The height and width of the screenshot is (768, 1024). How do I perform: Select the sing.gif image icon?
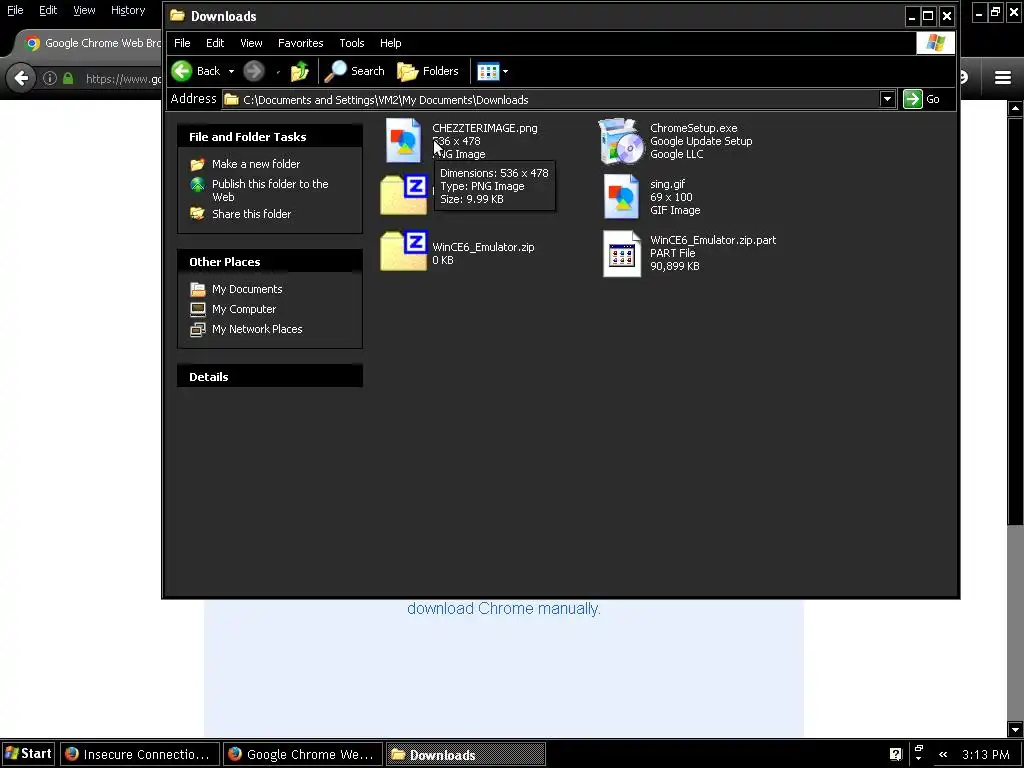coord(621,197)
